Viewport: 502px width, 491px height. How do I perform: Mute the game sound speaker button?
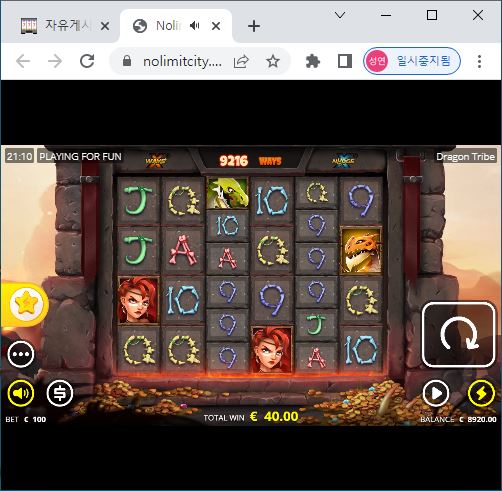(21, 393)
